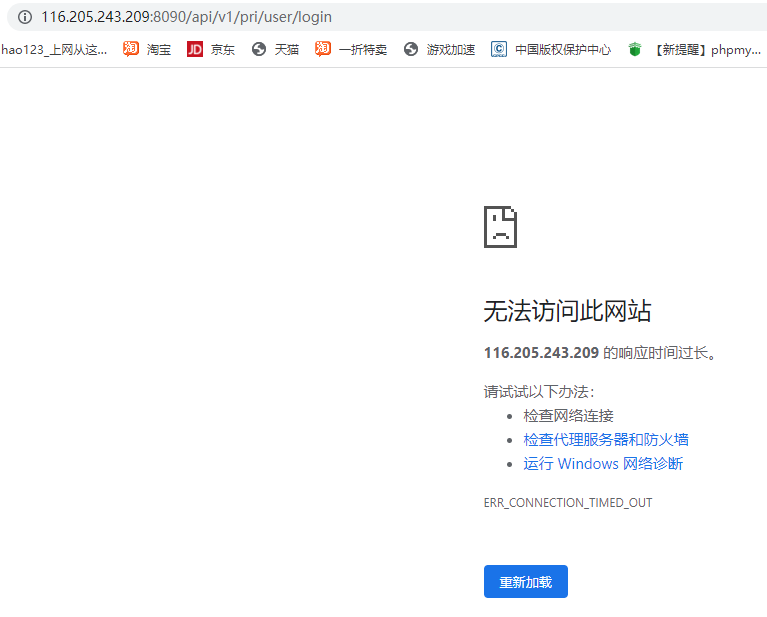The height and width of the screenshot is (617, 767).
Task: Click the orange Taobao bookmark icon
Action: [131, 49]
